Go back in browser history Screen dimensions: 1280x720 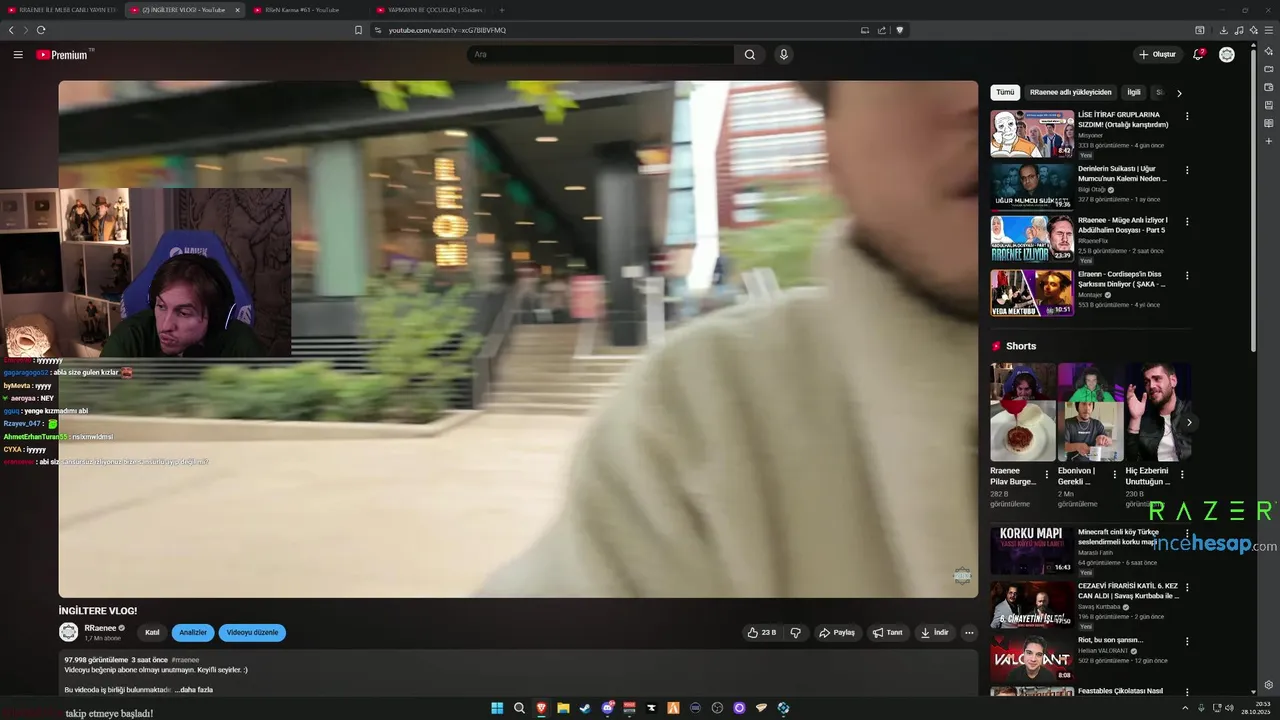pos(11,30)
